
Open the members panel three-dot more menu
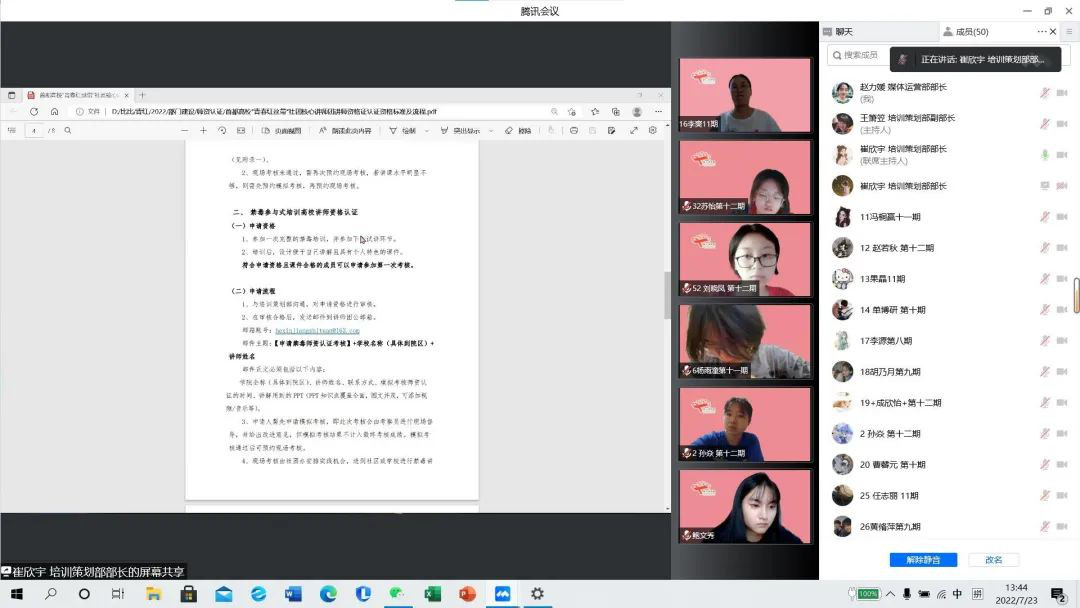1041,32
